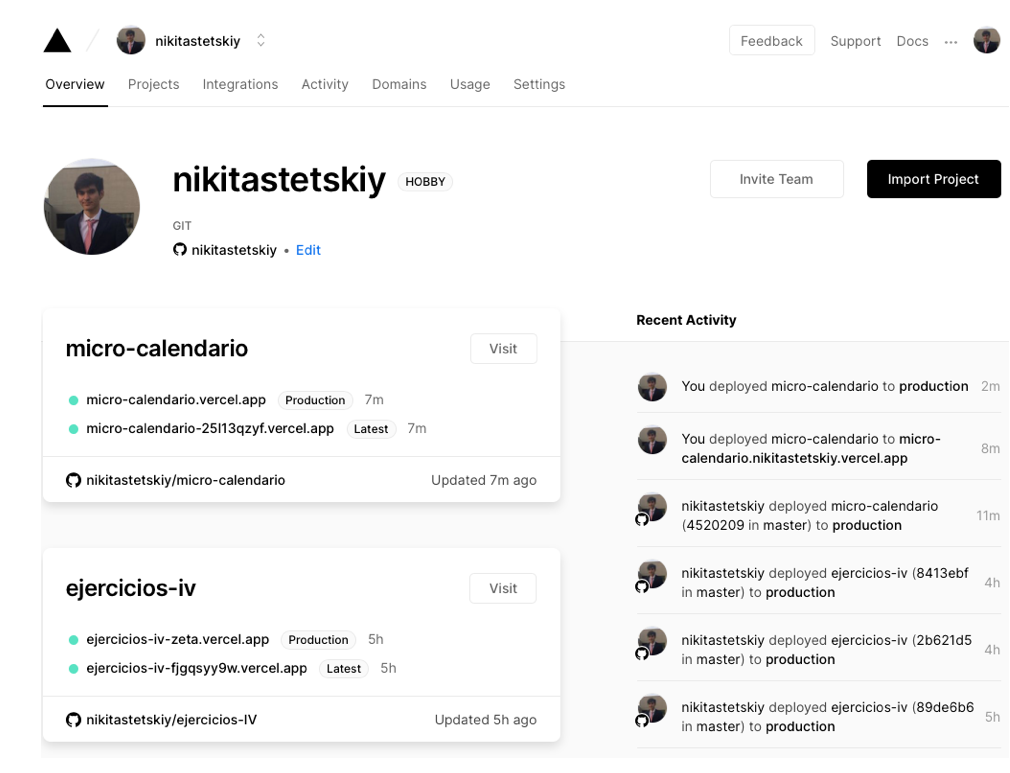The image size is (1010, 773).
Task: Click the Import Project button
Action: [933, 179]
